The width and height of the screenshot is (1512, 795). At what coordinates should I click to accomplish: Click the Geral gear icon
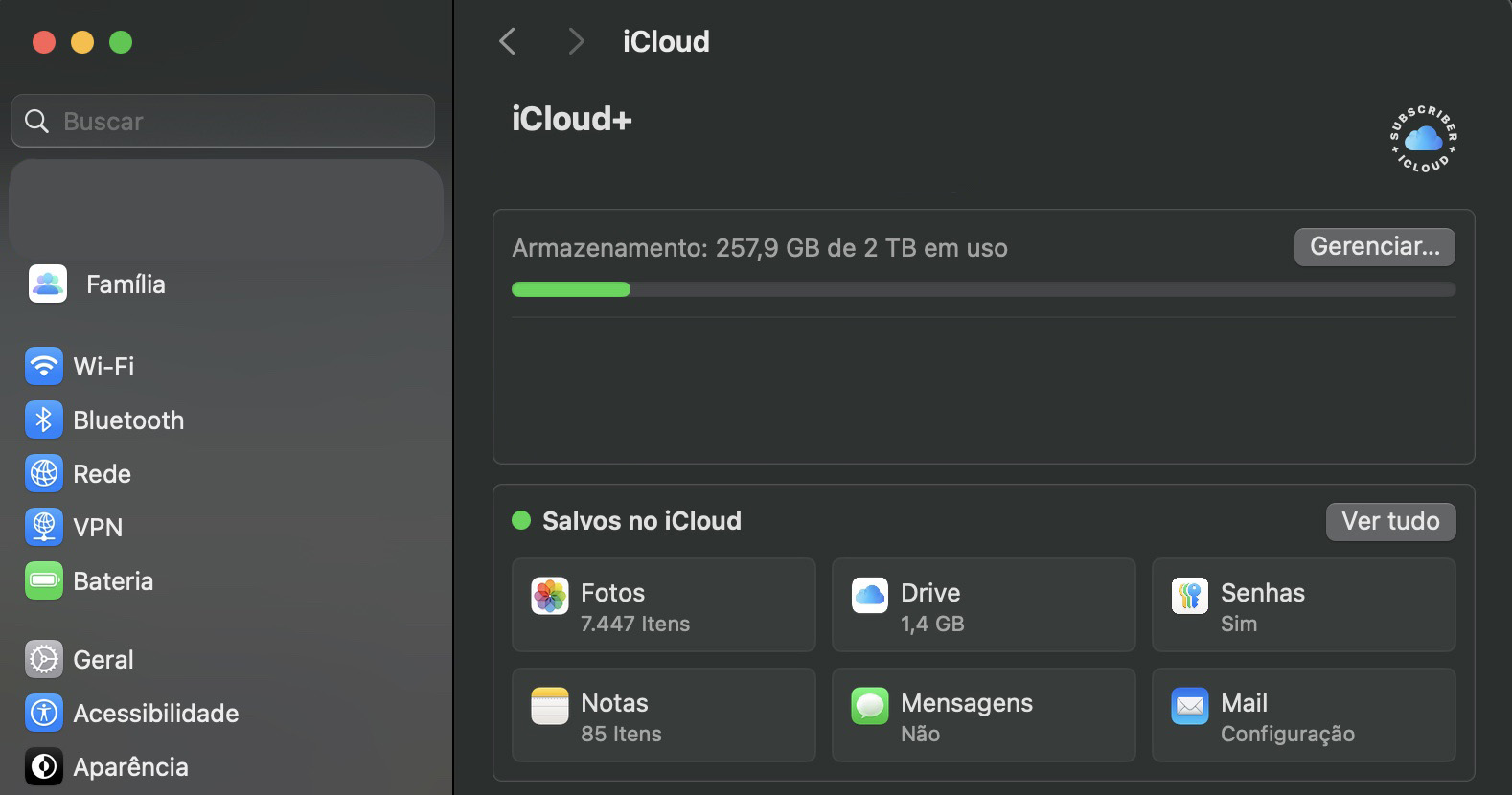click(x=43, y=659)
